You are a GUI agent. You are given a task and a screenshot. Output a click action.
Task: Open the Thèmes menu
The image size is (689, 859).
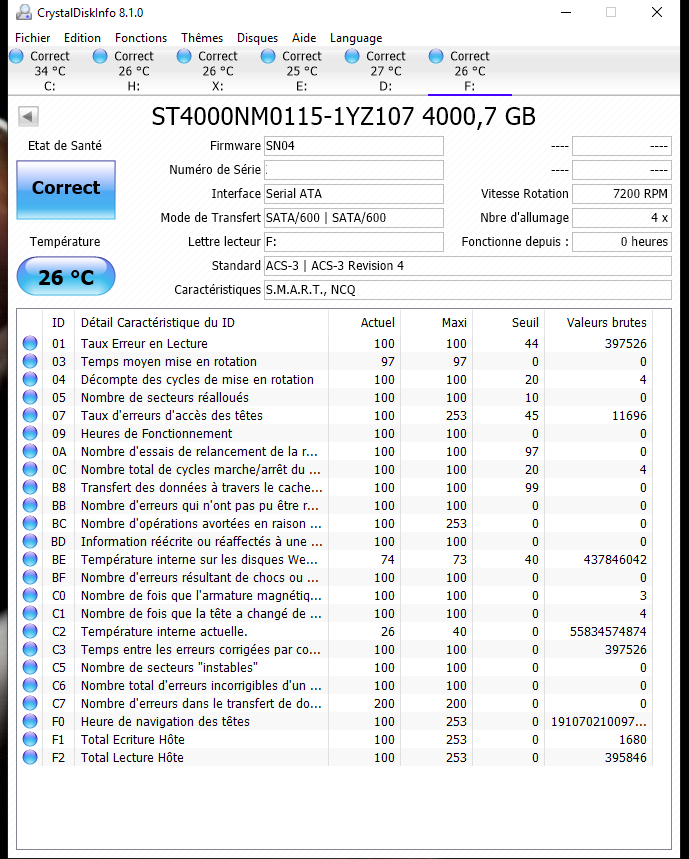tap(202, 38)
